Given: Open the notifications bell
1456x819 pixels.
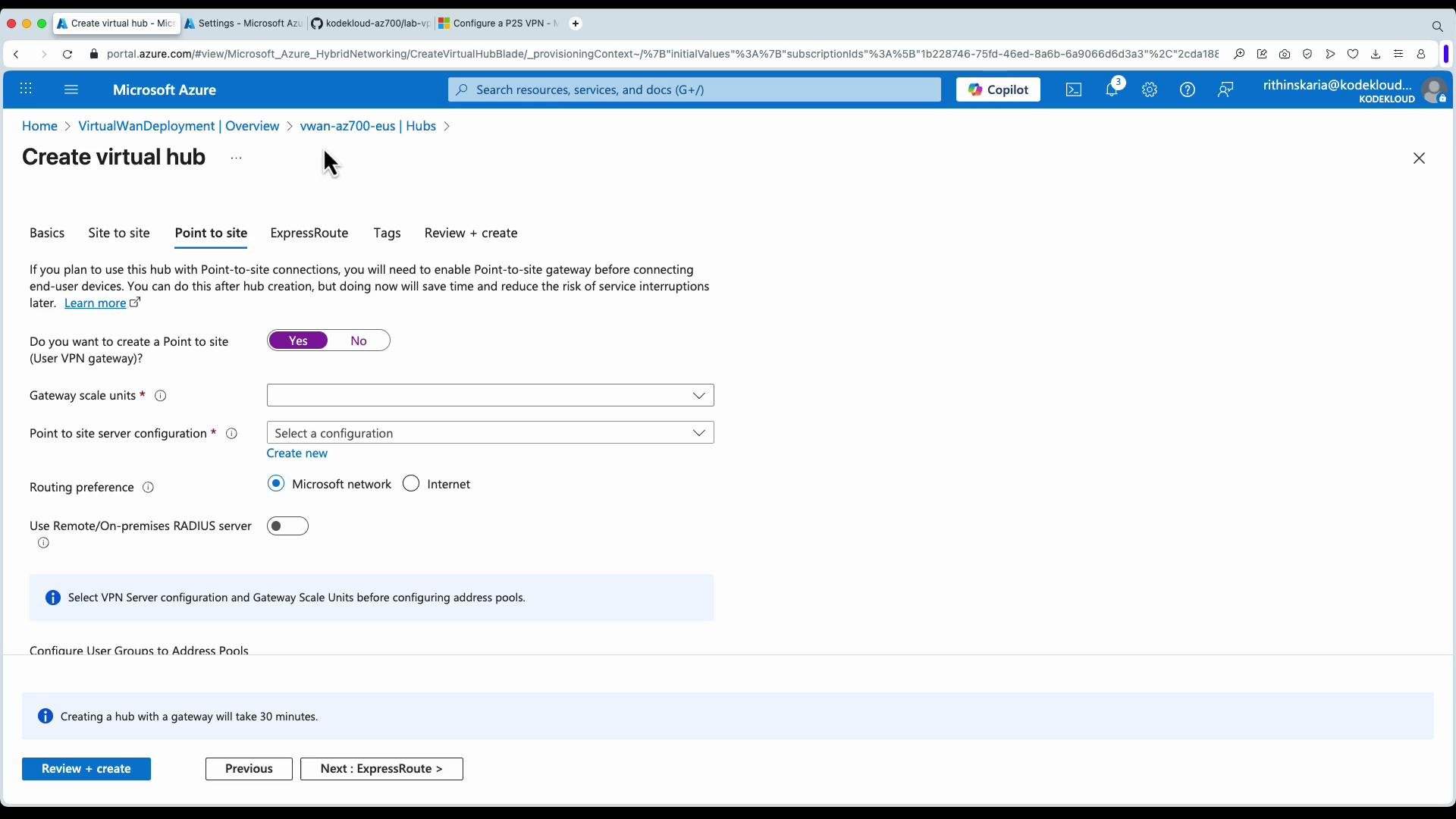Looking at the screenshot, I should [x=1112, y=89].
